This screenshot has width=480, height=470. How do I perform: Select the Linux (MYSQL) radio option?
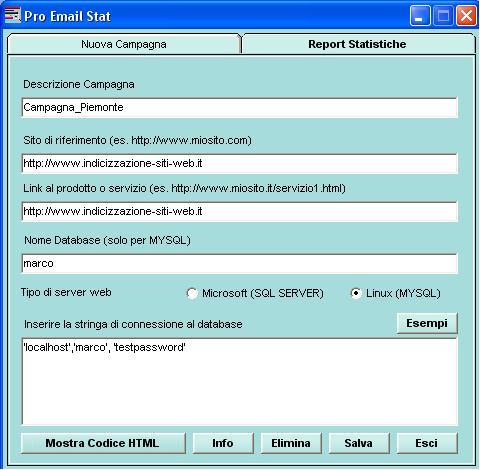pos(356,293)
